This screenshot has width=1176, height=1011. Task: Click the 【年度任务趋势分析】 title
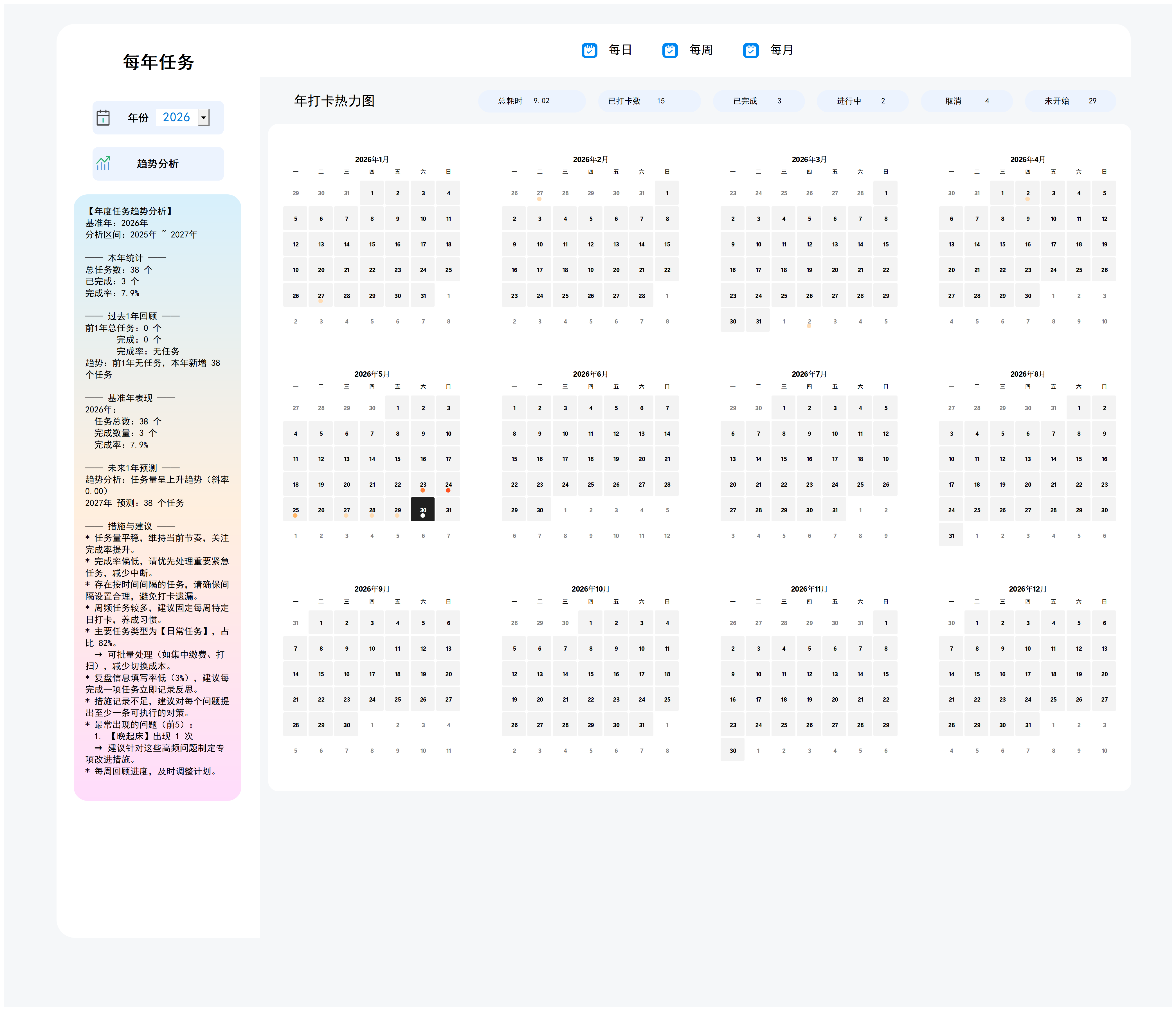click(x=130, y=211)
